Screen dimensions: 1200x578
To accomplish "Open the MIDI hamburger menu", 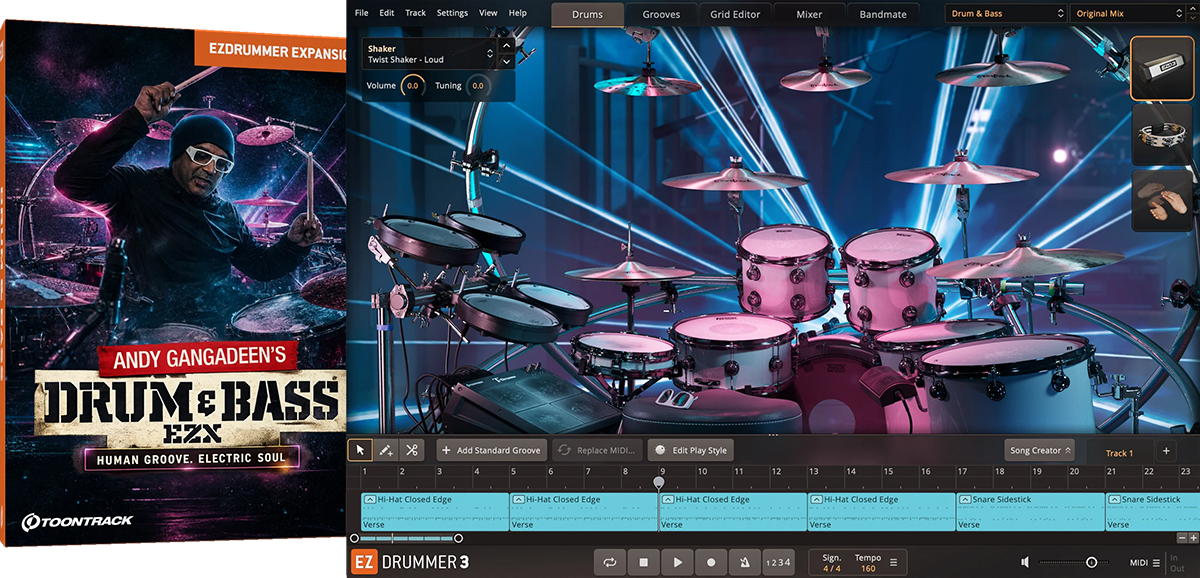I will [x=1156, y=563].
